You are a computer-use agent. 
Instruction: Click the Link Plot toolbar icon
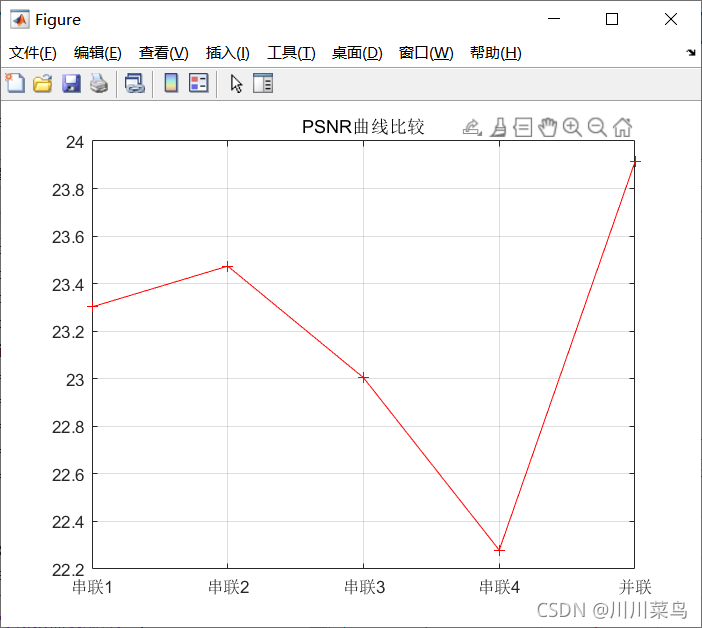coord(134,83)
